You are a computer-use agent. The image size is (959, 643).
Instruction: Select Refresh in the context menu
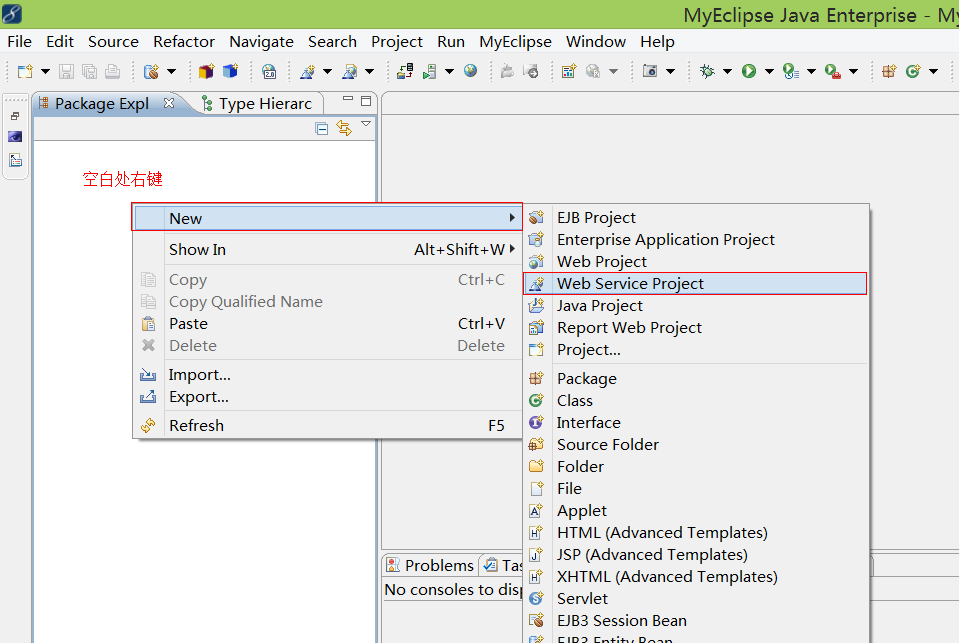[x=328, y=425]
